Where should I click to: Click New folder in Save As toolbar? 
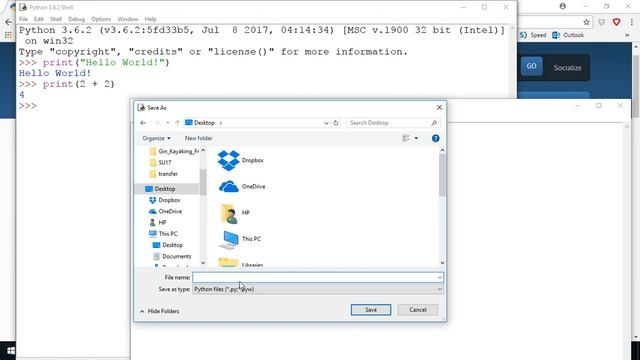coord(198,138)
